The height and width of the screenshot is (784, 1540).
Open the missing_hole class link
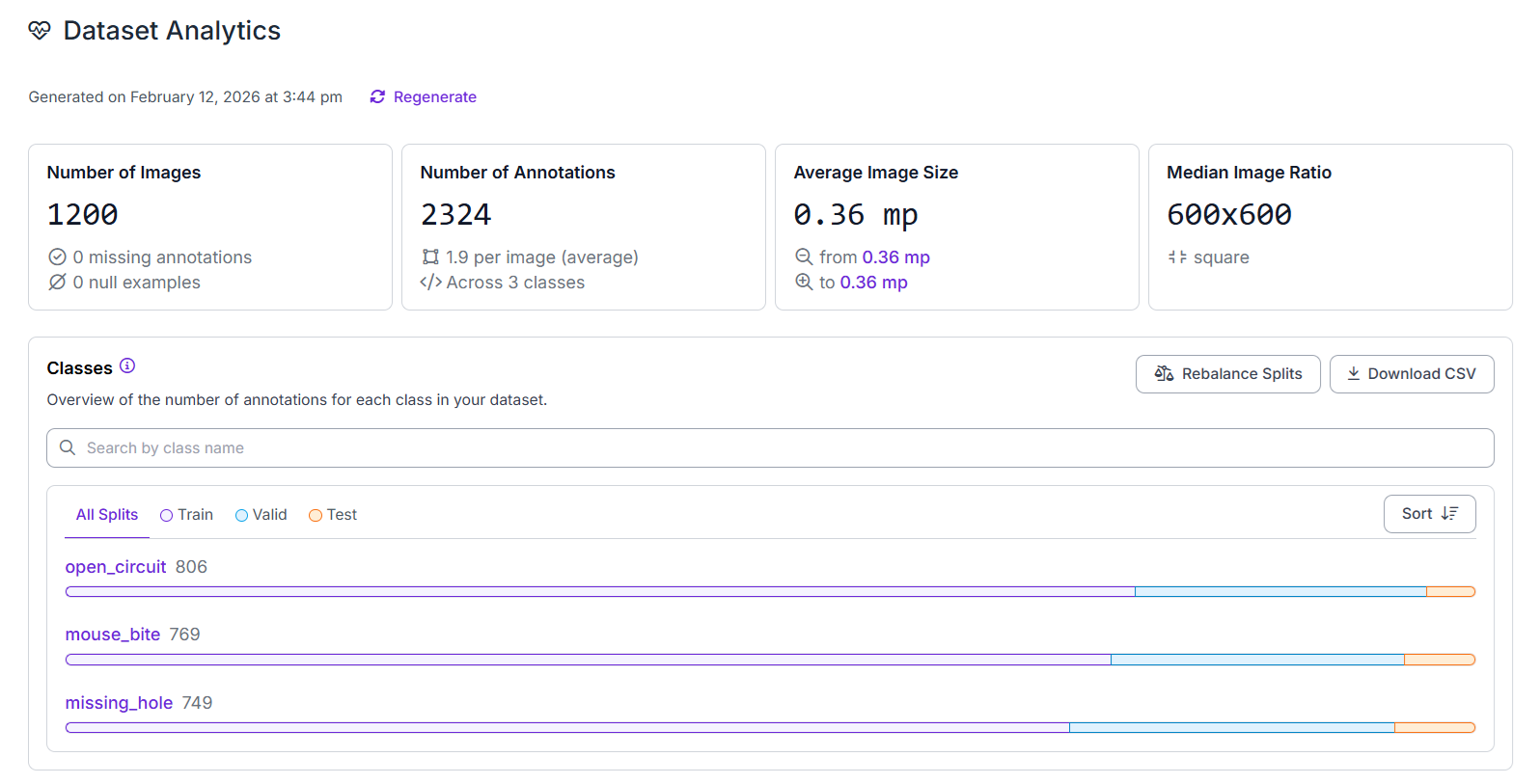point(119,703)
